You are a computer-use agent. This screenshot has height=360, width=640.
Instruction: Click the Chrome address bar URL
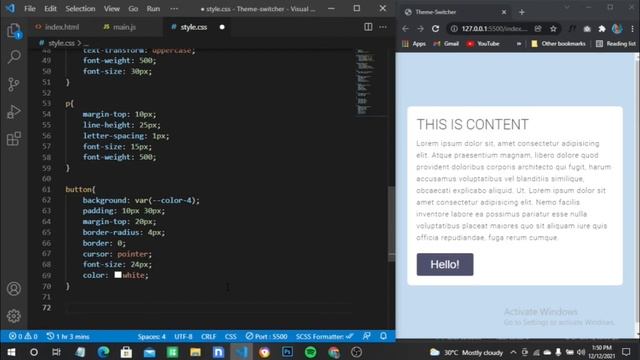[x=494, y=29]
